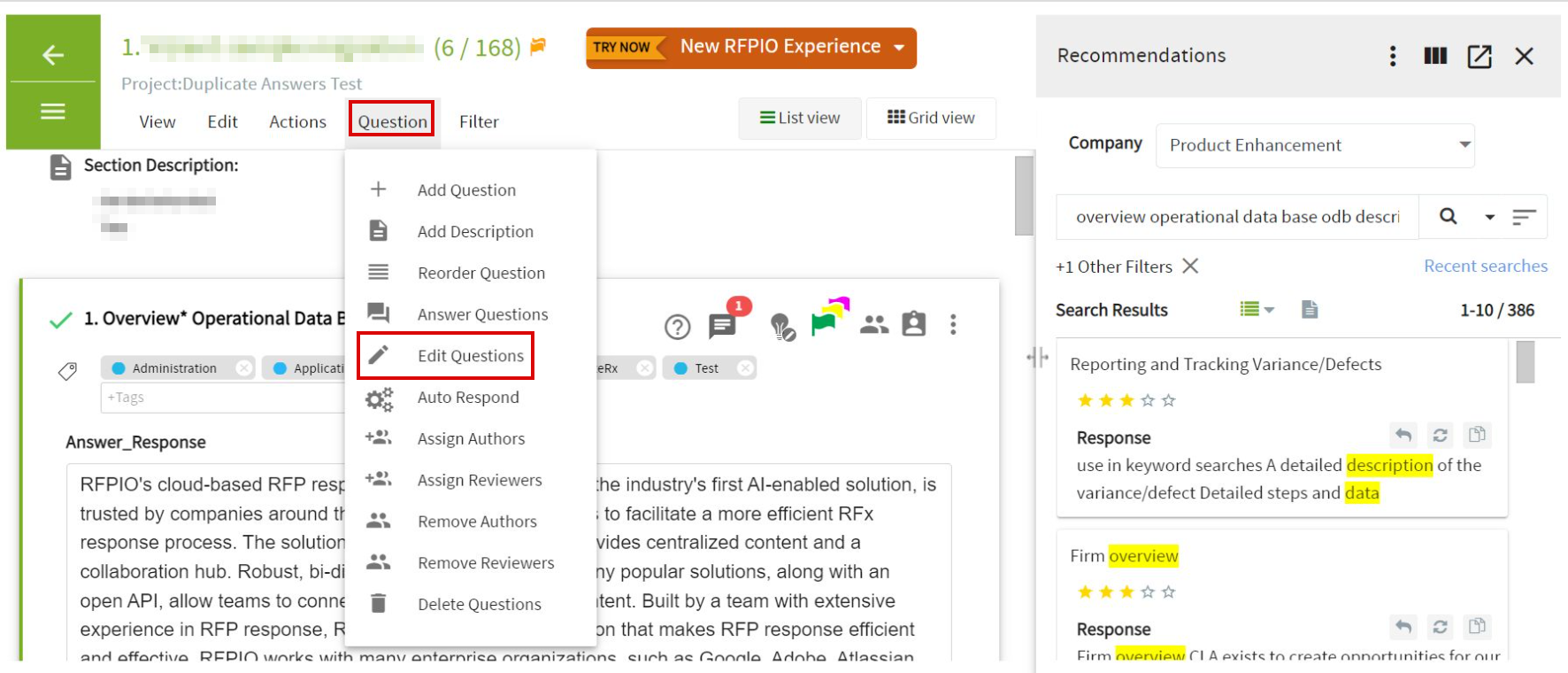Screen dimensions: 1568x673
Task: Expand the search options dropdown arrow
Action: tap(1490, 217)
